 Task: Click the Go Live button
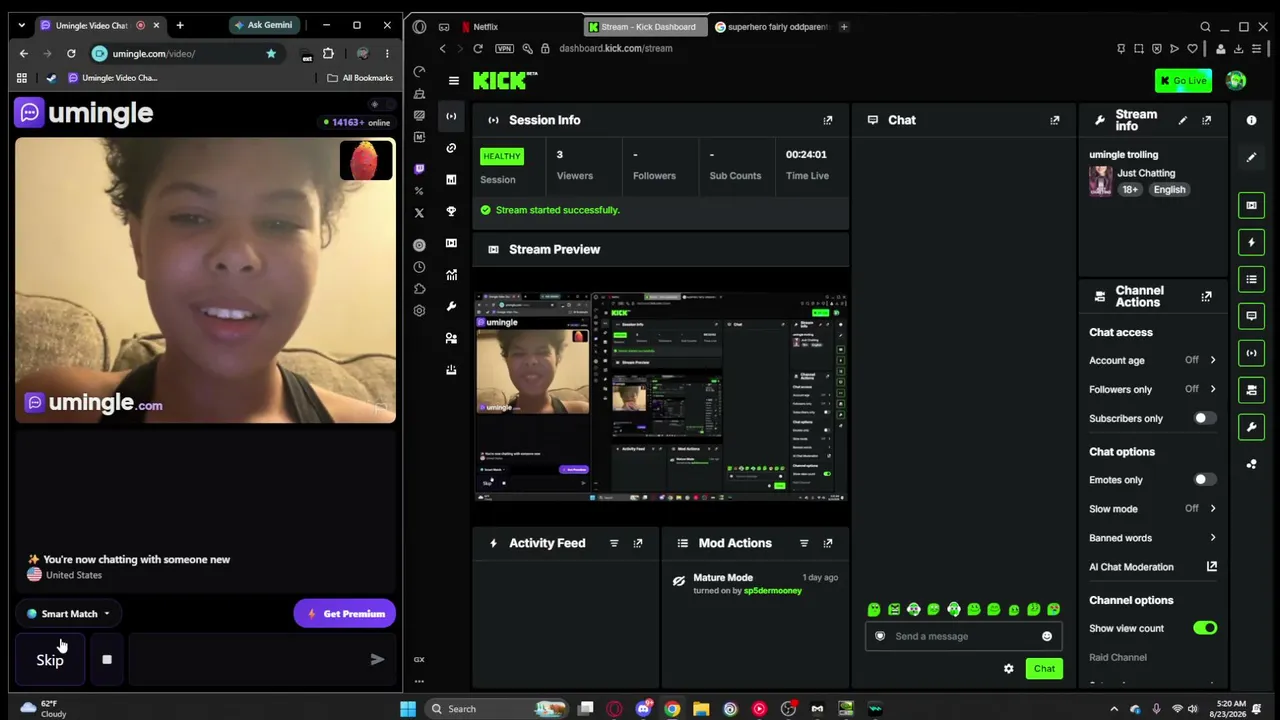tap(1183, 81)
